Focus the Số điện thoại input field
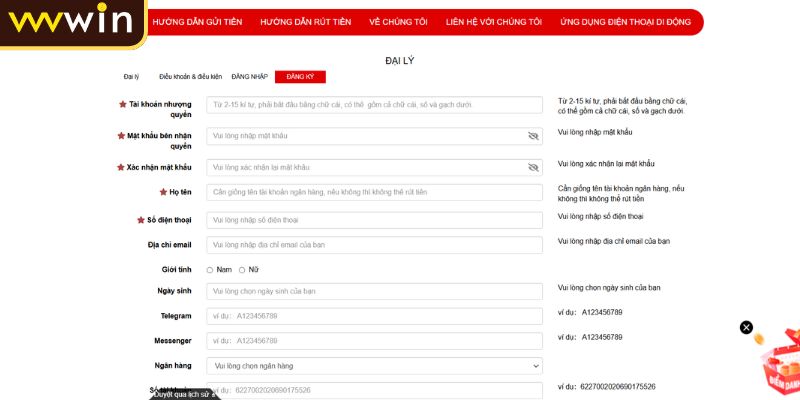Screen dimensions: 800x400 (375, 220)
